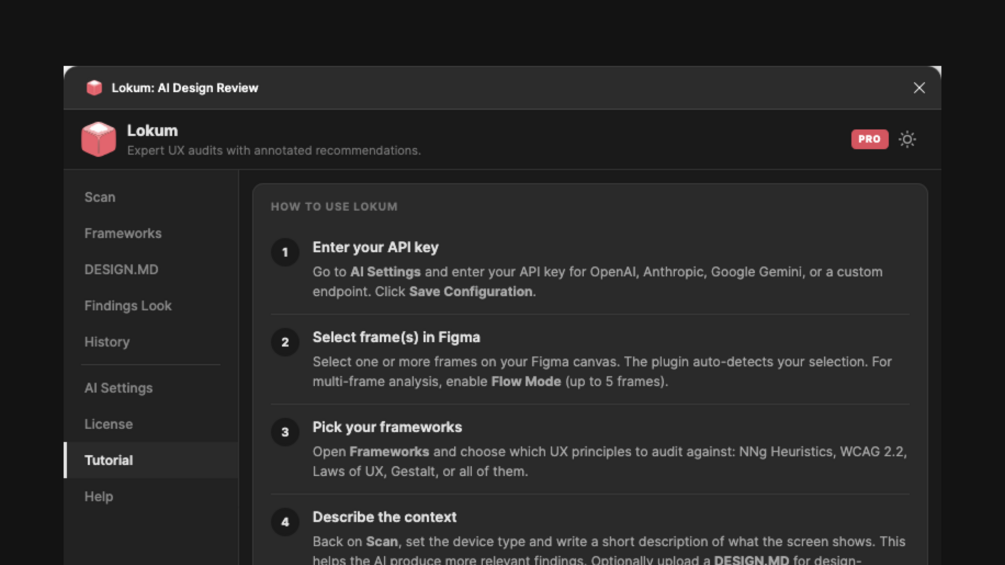1005x565 pixels.
Task: Click the Lokum cube logo in header
Action: (x=98, y=139)
